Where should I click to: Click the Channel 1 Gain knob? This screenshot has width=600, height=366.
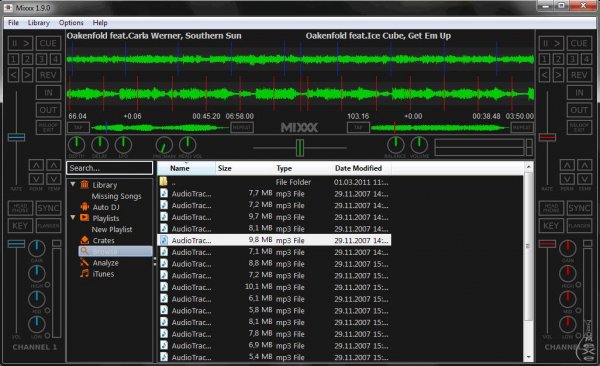[x=37, y=249]
